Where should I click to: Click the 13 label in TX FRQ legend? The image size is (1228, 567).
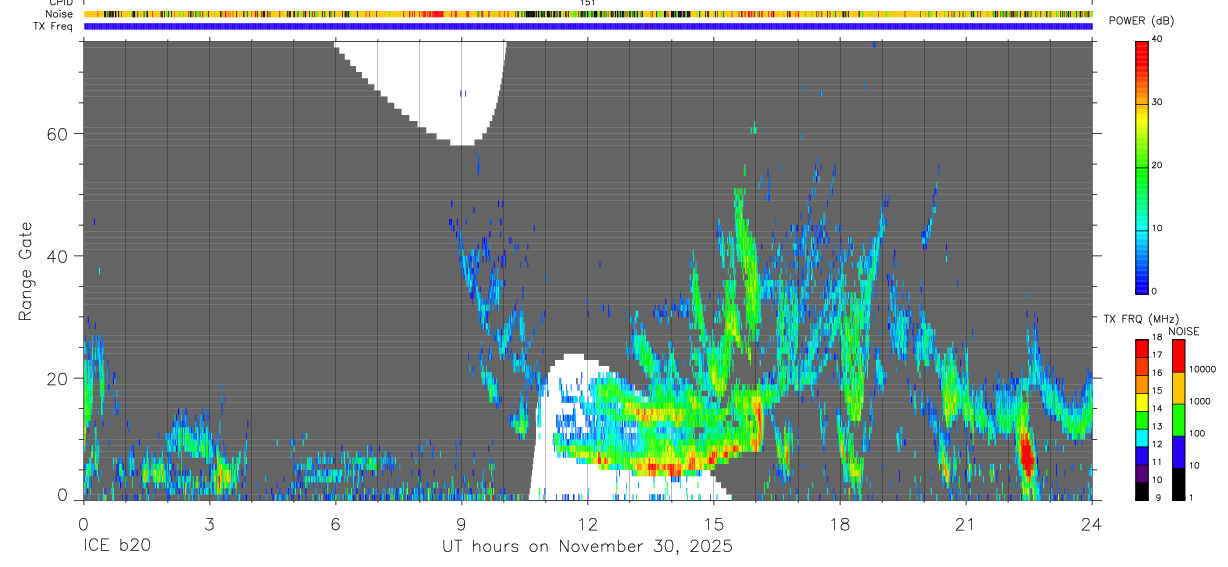(x=1158, y=426)
